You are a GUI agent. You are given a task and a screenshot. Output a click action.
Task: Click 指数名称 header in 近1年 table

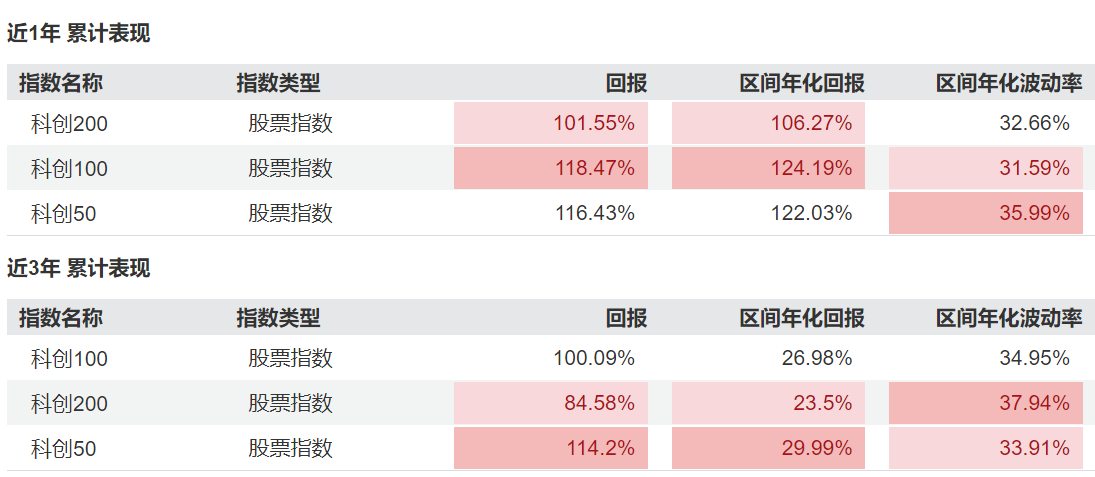(x=61, y=84)
